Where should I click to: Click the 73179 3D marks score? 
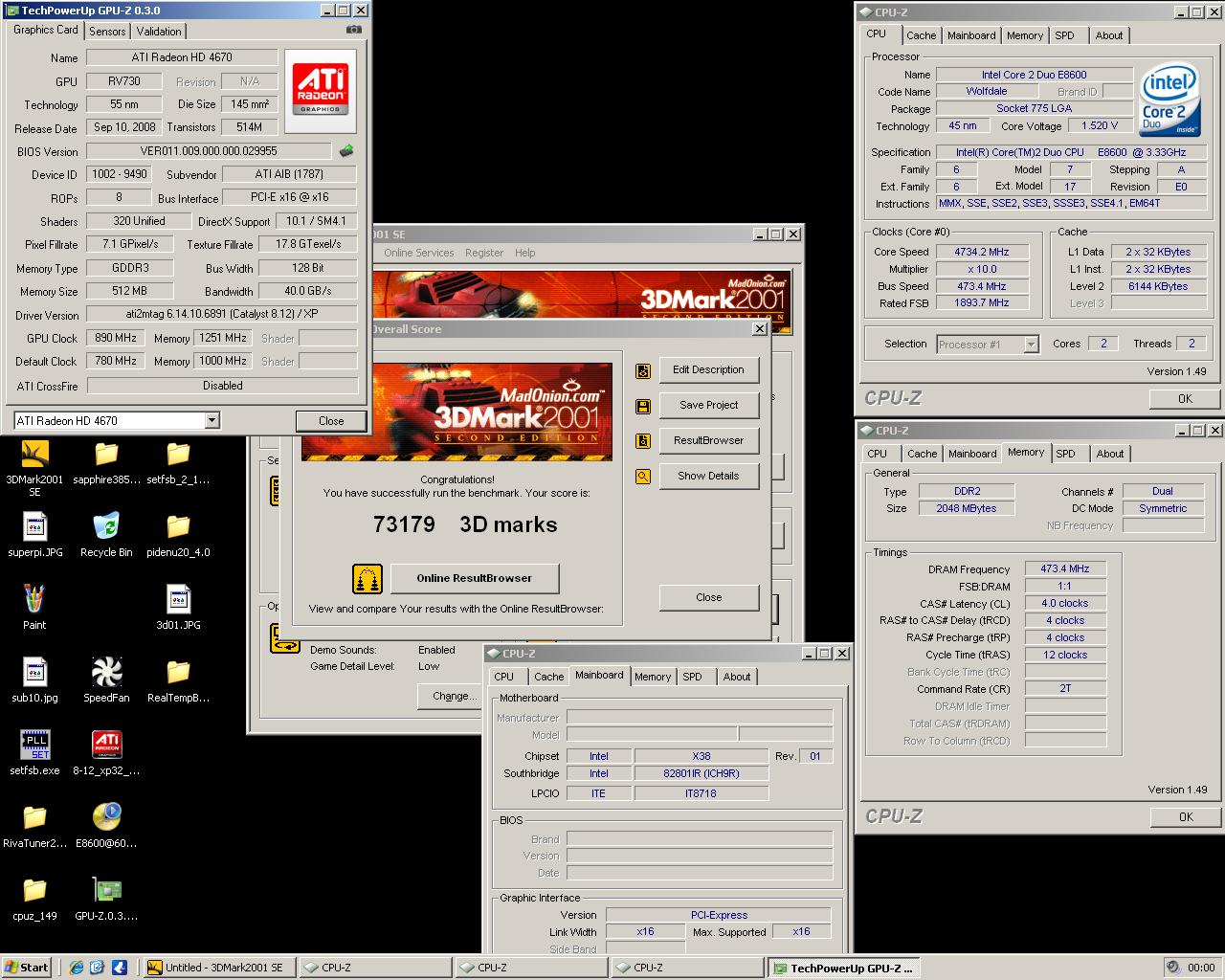pyautogui.click(x=465, y=524)
